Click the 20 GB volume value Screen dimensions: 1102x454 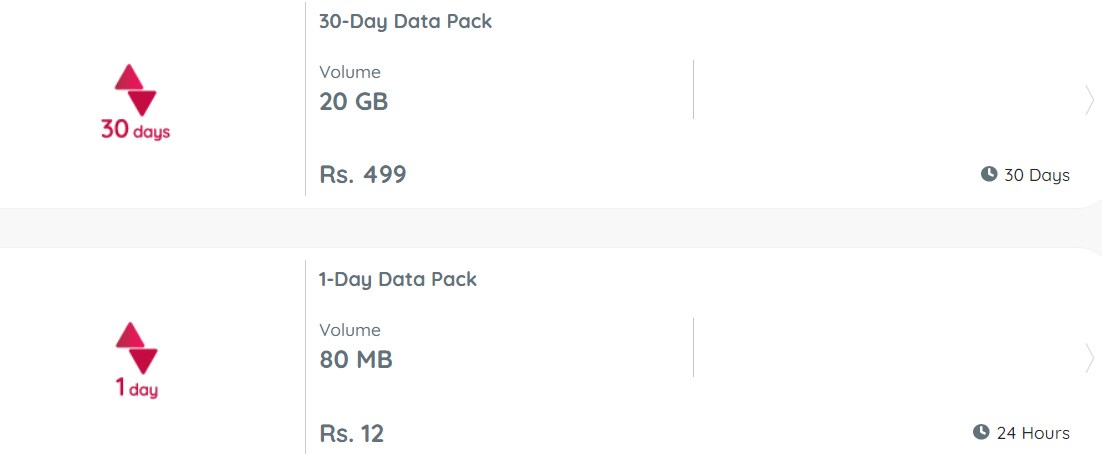tap(354, 102)
